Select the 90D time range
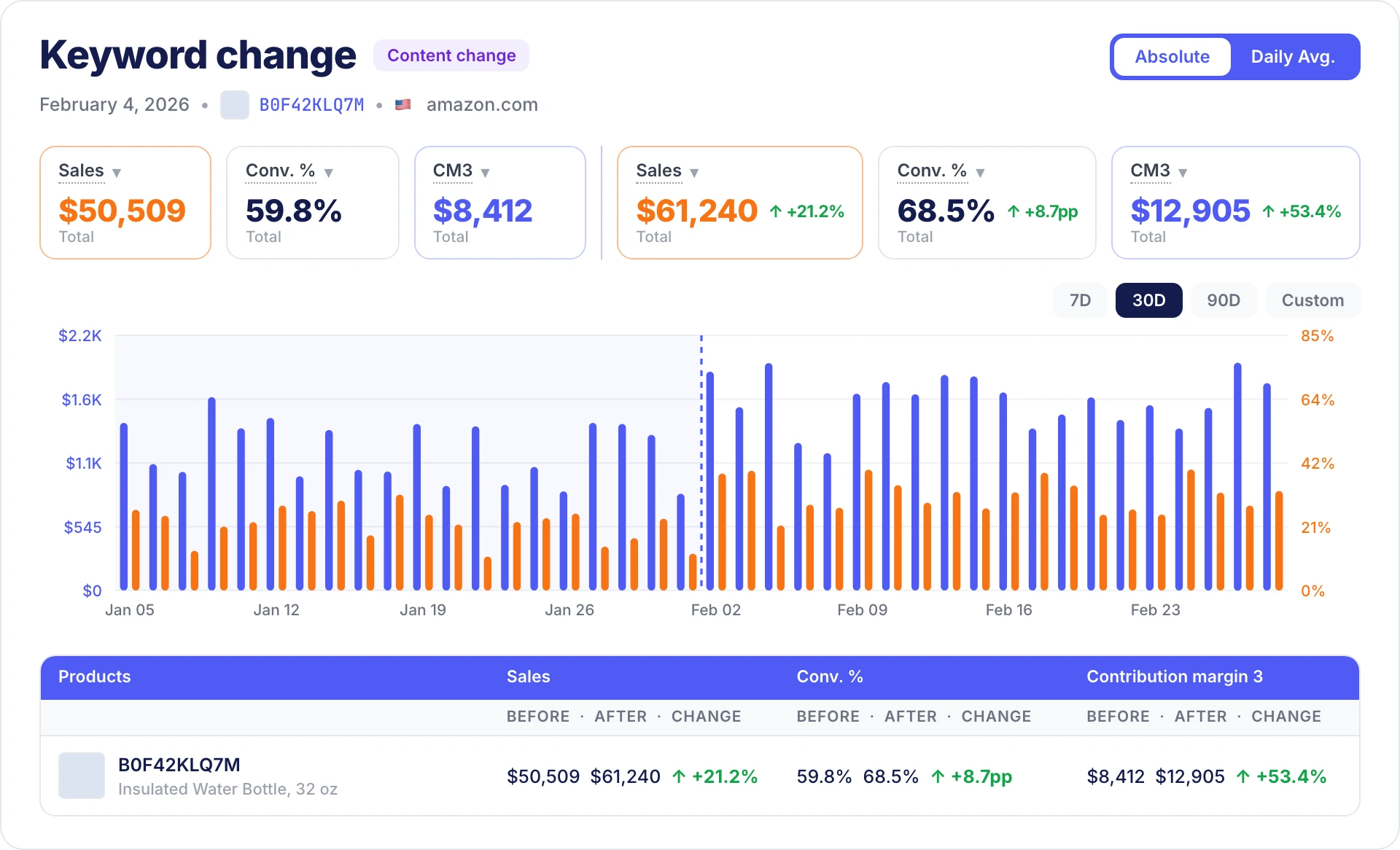The image size is (1400, 850). 1224,300
